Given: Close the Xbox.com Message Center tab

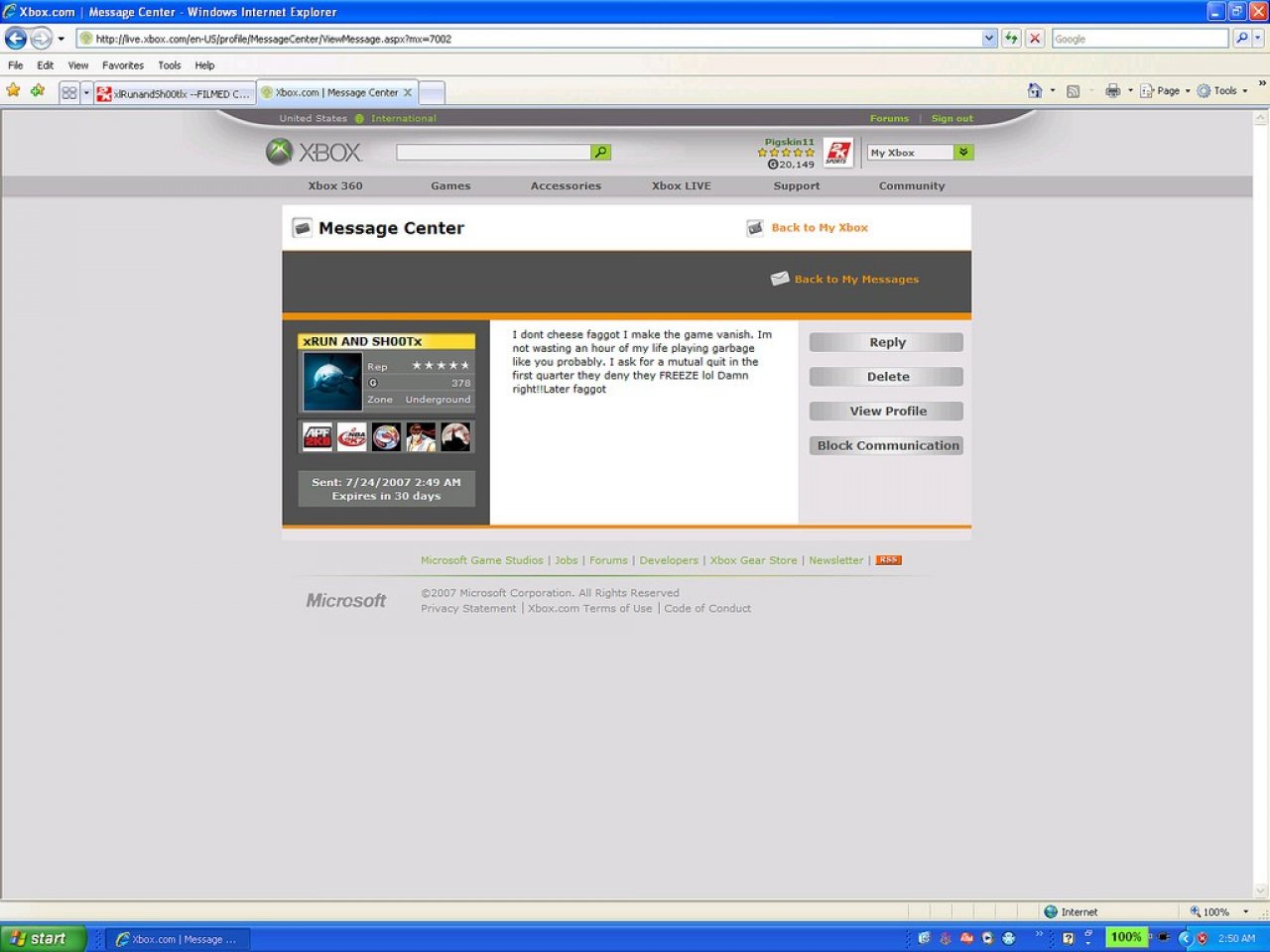Looking at the screenshot, I should (407, 92).
